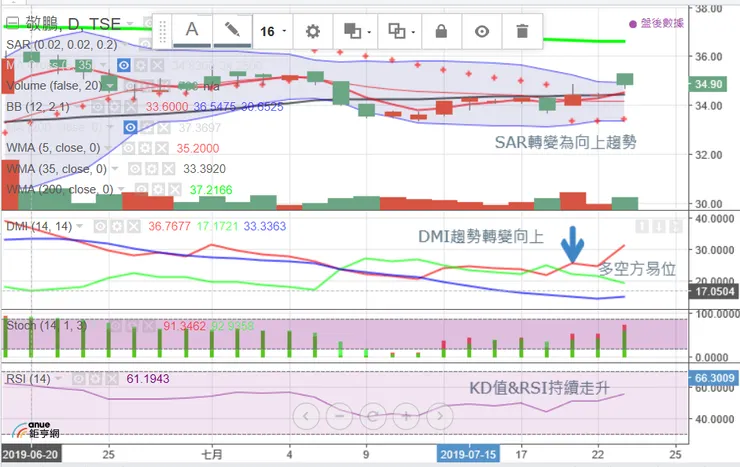Expand the WMA (5, close, 0) dropdown
This screenshot has width=740, height=467.
(108, 148)
